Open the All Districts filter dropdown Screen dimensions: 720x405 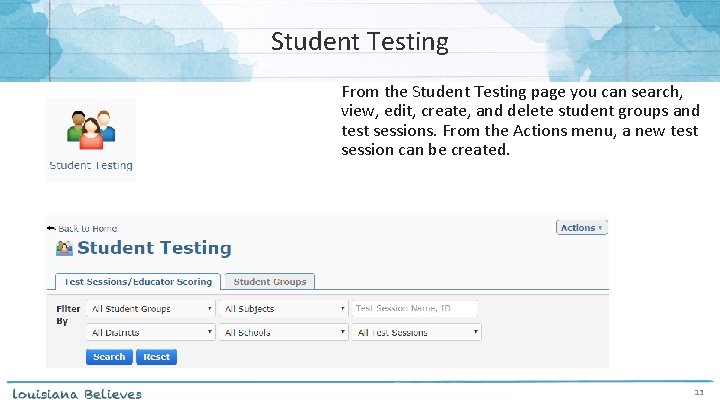tap(151, 332)
